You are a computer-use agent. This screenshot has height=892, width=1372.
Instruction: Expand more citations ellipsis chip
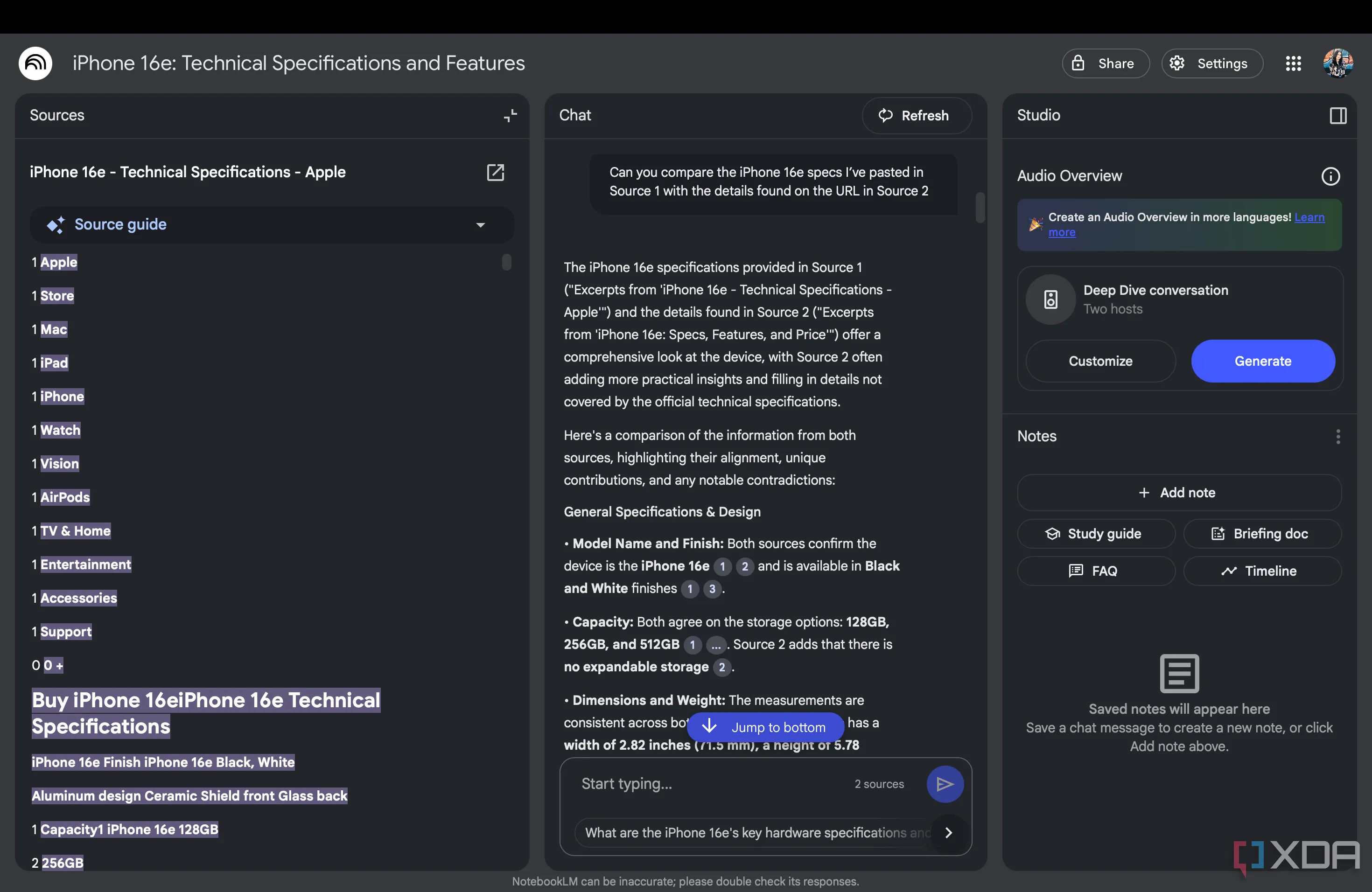click(716, 645)
